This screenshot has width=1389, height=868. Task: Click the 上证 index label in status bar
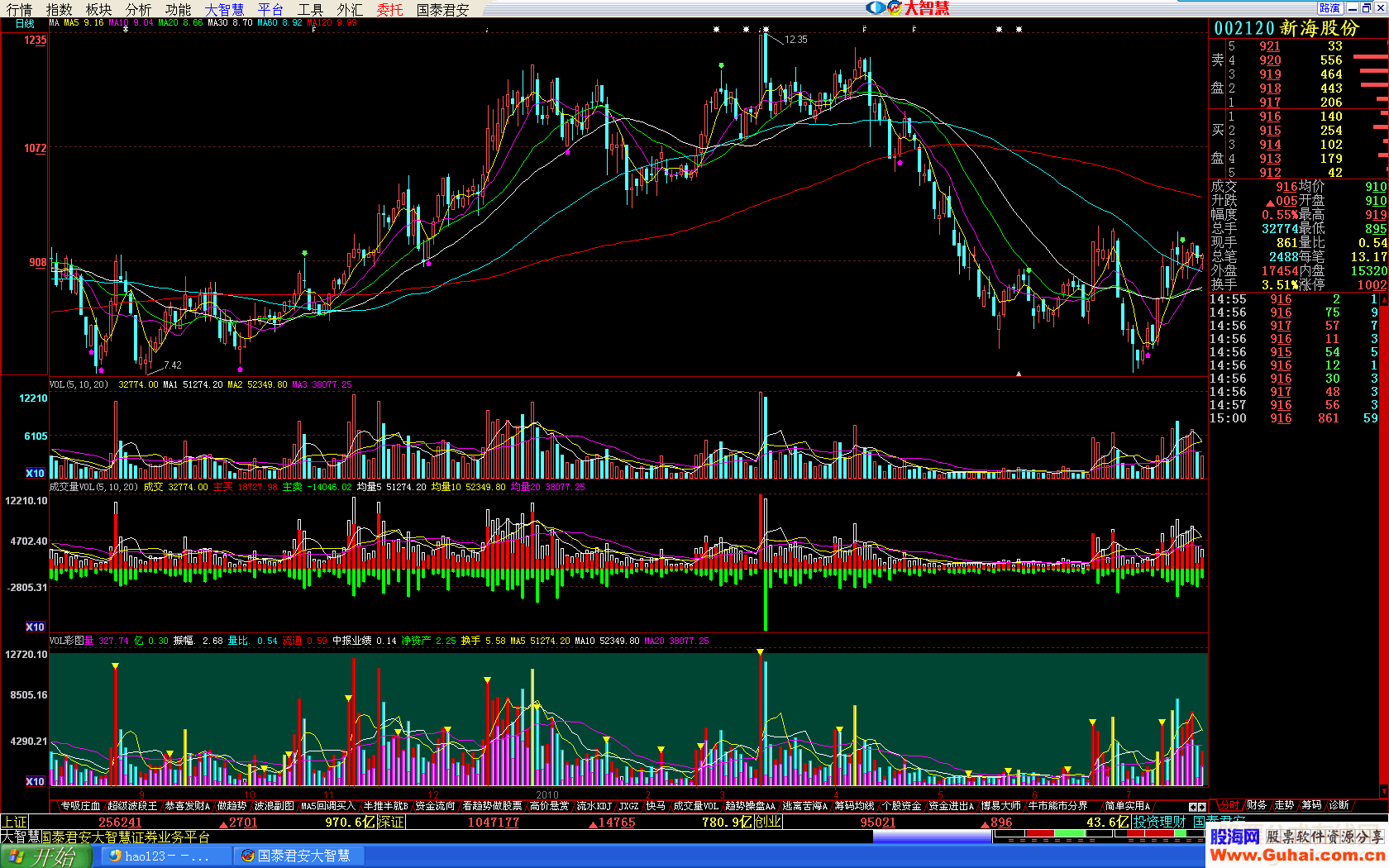tap(14, 823)
